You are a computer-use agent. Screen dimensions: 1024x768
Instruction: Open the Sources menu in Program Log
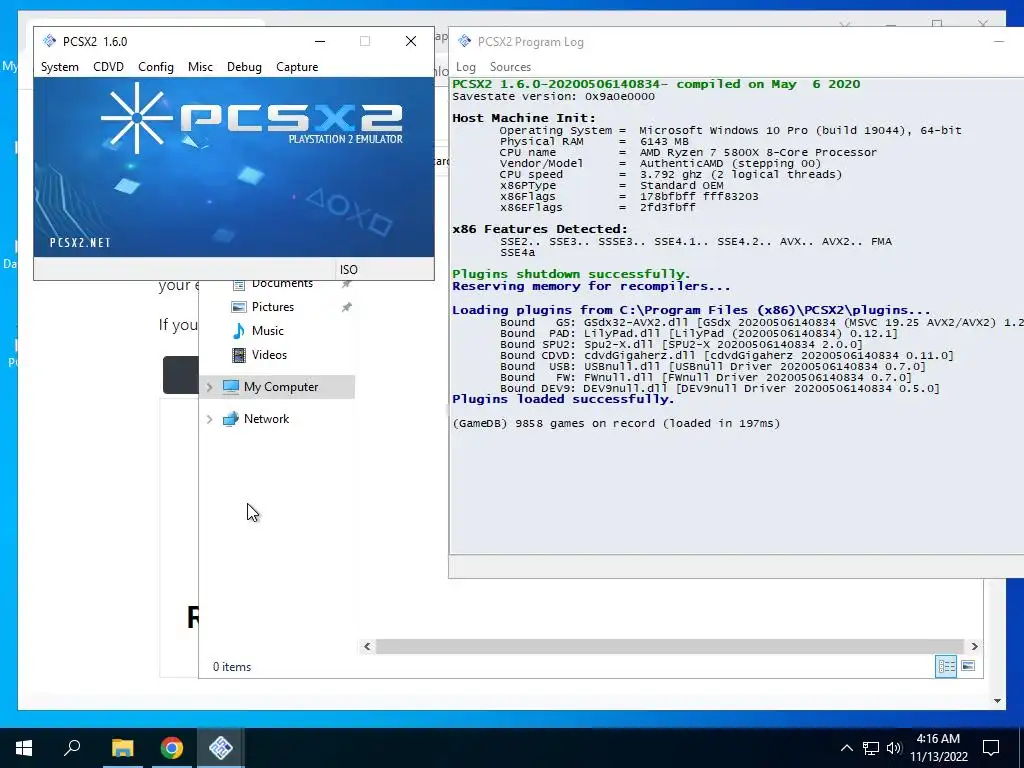(x=510, y=67)
